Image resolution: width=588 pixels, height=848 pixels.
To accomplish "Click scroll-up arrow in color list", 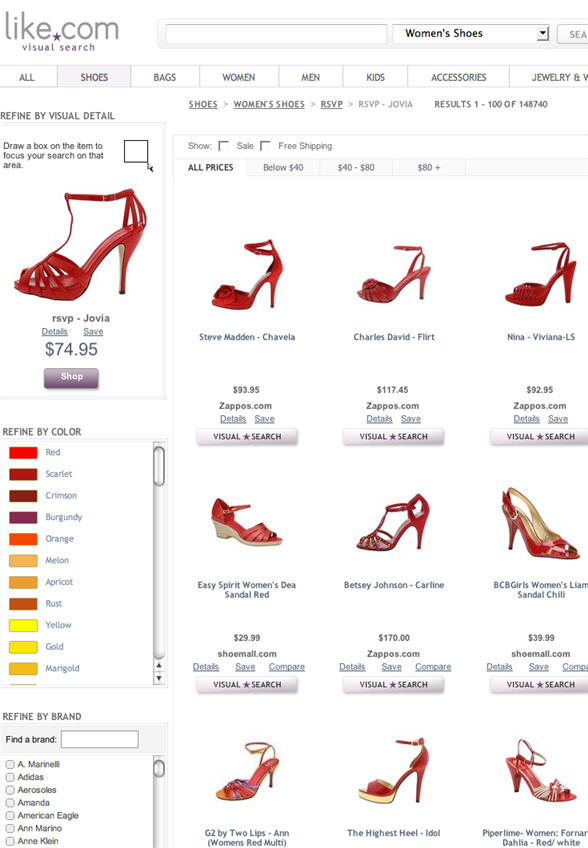I will tap(159, 665).
